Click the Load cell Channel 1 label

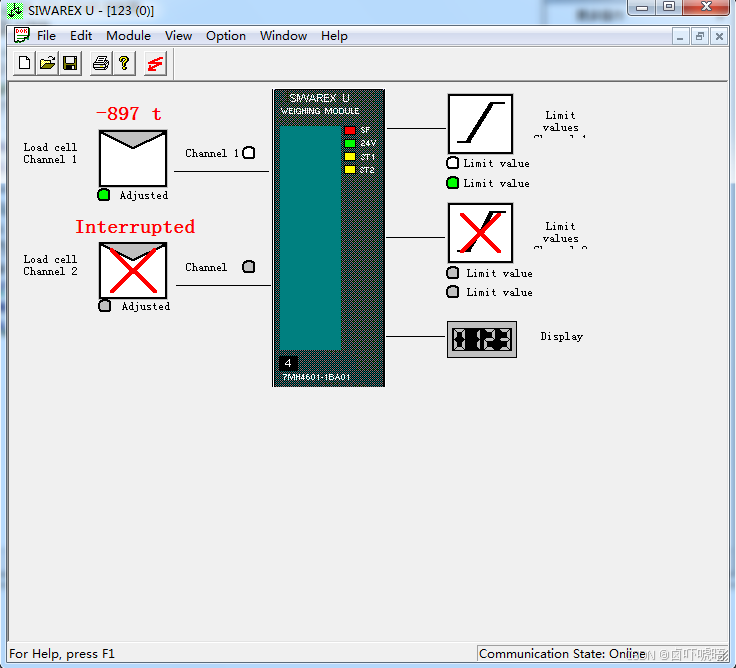50,154
